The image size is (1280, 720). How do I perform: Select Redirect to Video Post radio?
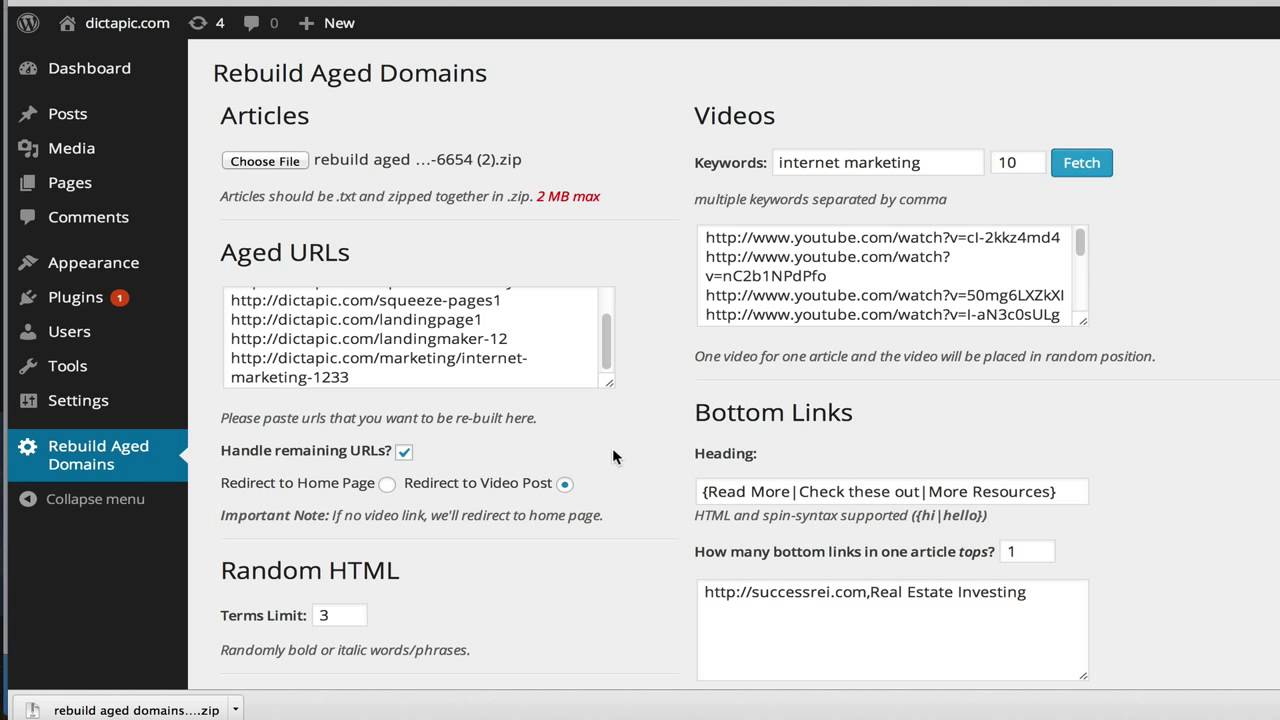565,484
